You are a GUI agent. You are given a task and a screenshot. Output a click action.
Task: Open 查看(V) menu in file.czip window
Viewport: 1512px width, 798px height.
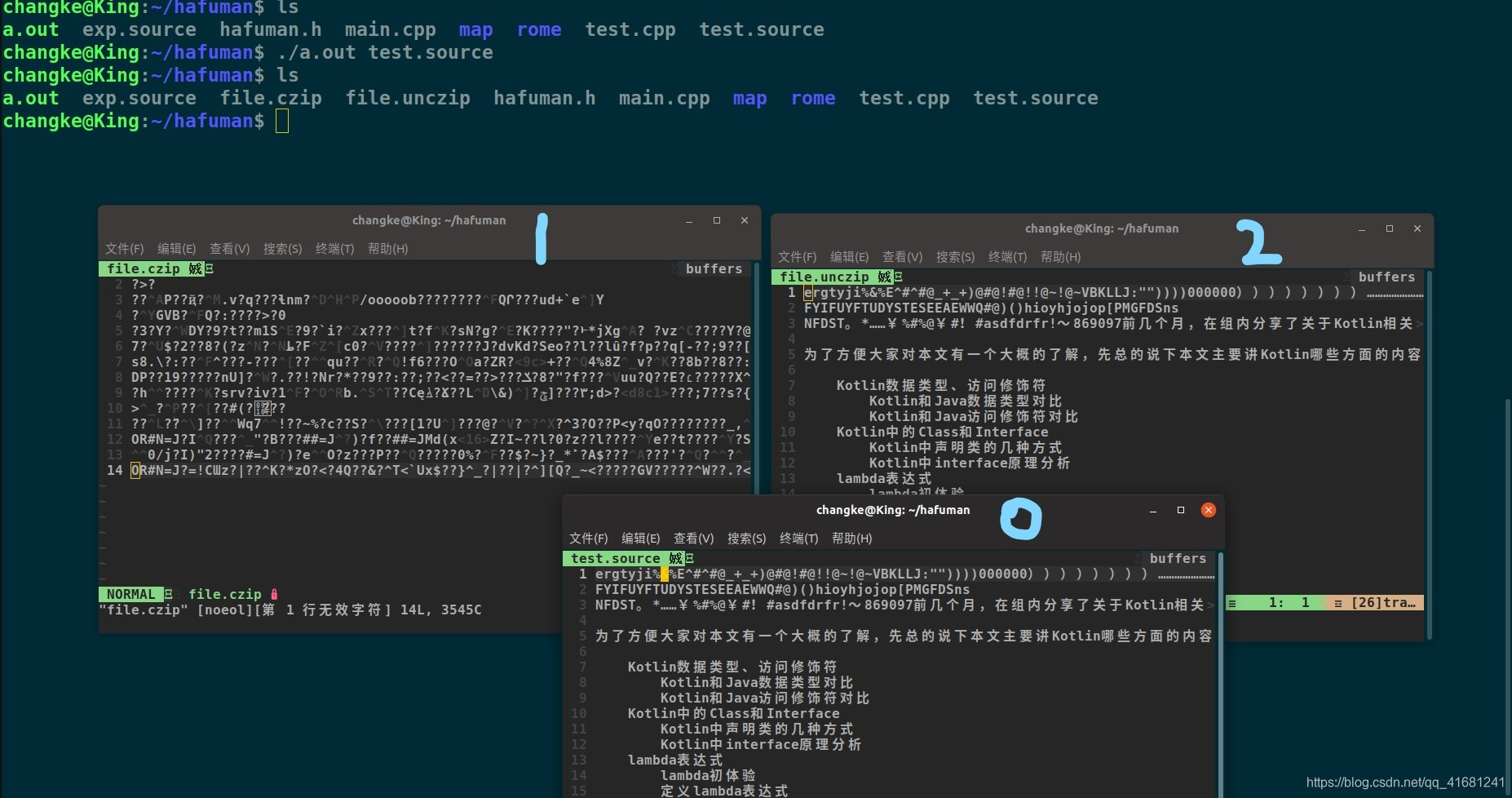[x=229, y=249]
